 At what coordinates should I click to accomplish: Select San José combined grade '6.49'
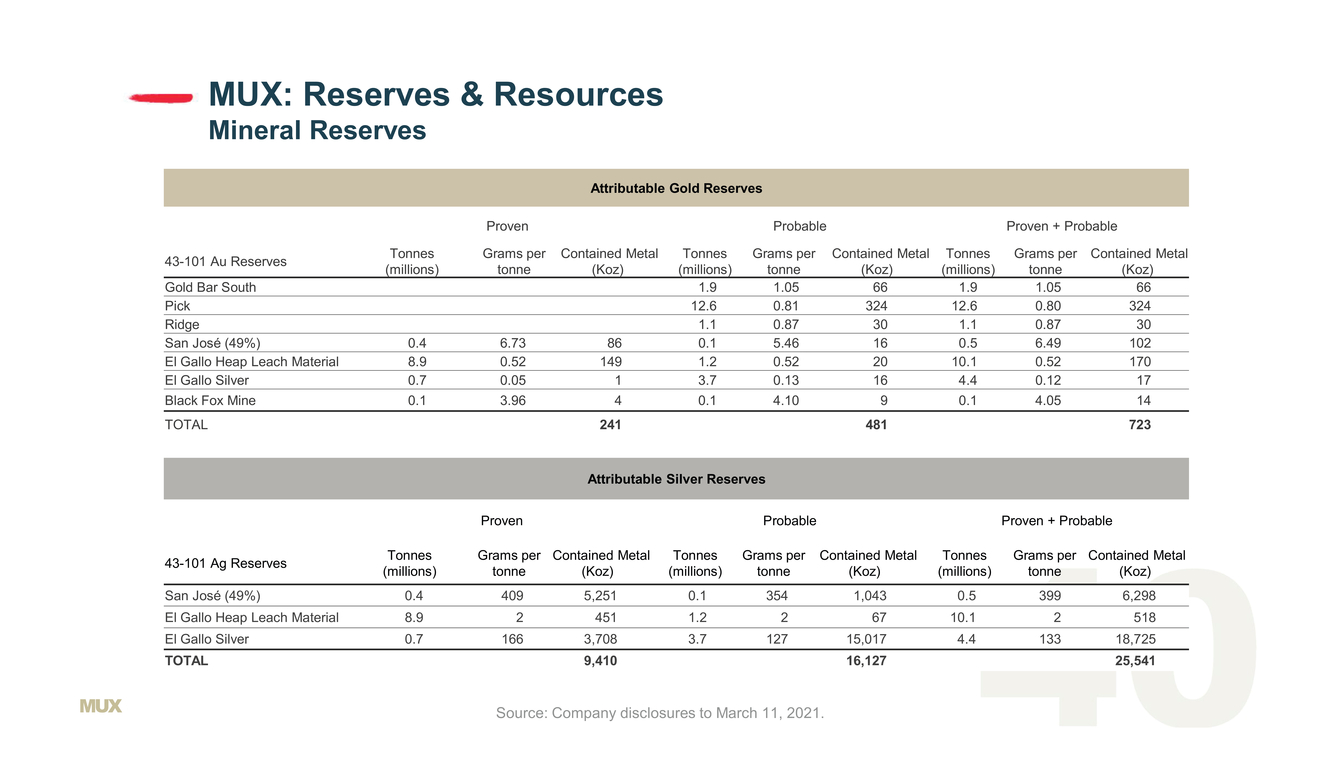pos(1047,343)
